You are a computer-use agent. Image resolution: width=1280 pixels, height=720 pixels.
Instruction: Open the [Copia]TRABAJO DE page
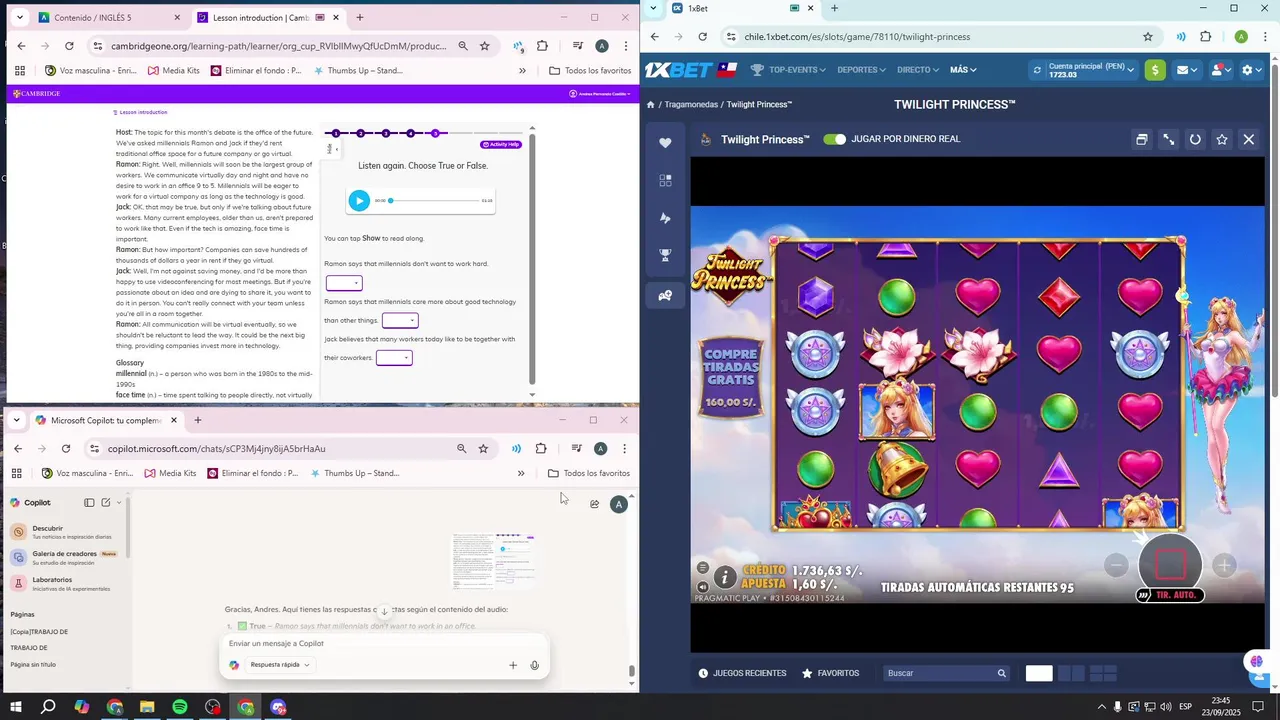click(39, 632)
